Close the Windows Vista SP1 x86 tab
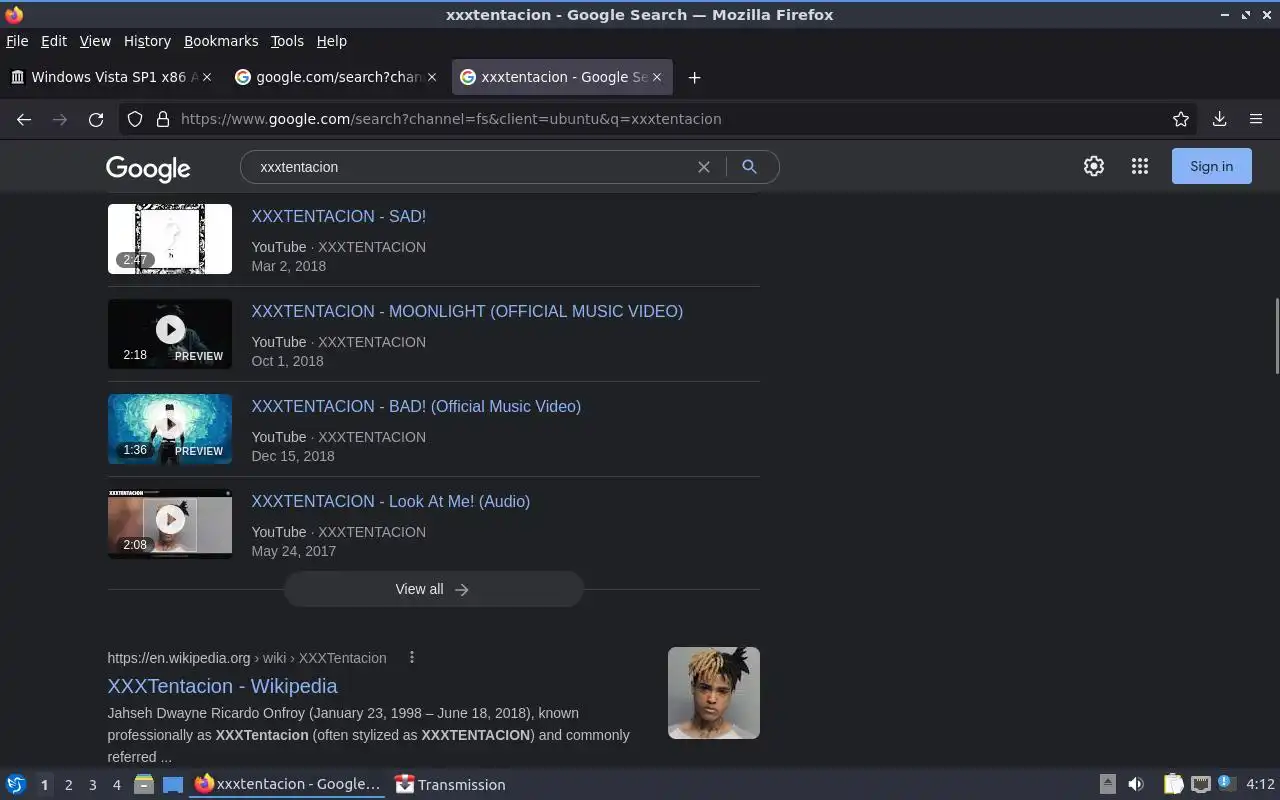The image size is (1280, 800). [207, 77]
